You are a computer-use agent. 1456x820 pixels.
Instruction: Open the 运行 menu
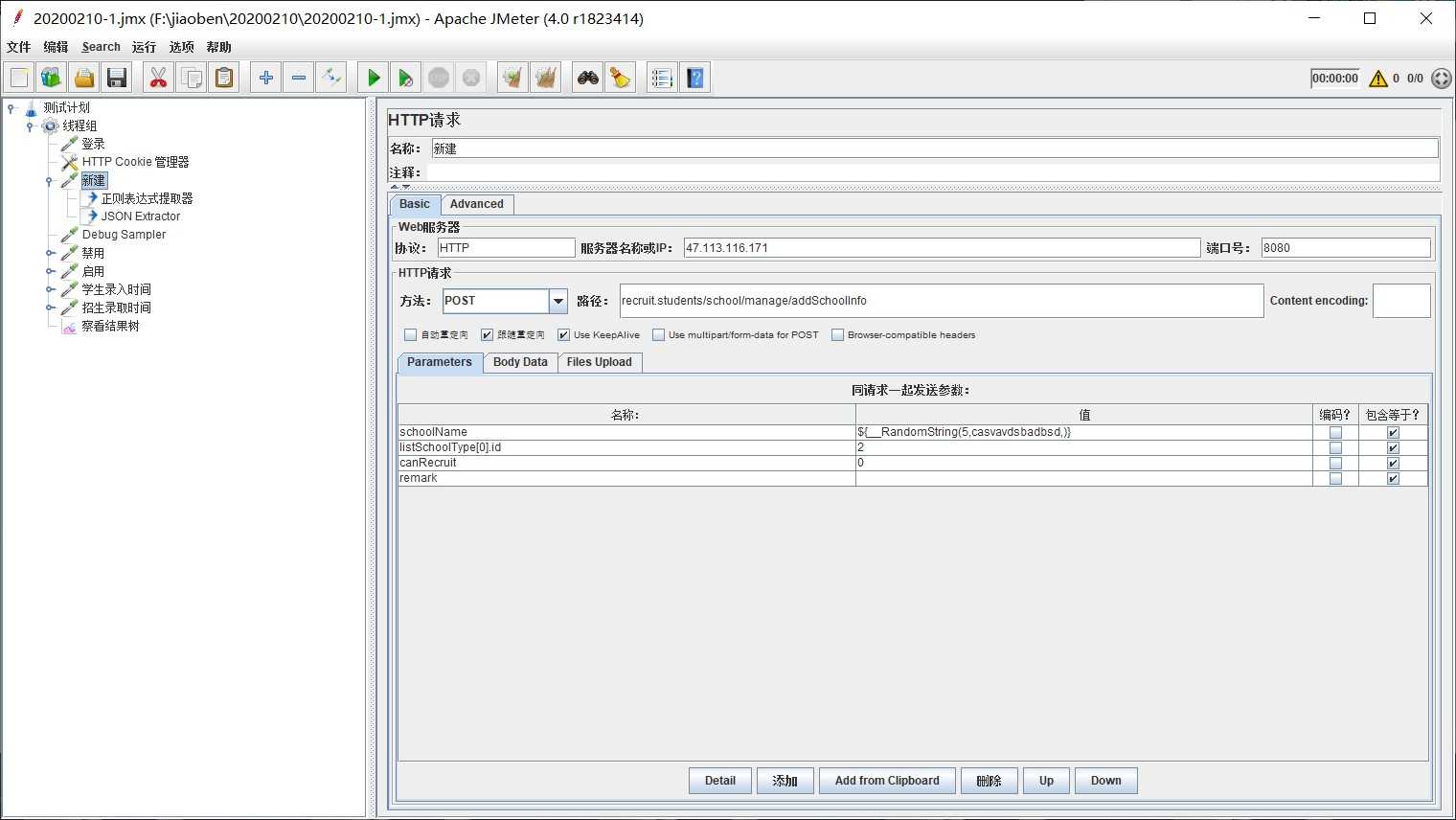click(144, 47)
